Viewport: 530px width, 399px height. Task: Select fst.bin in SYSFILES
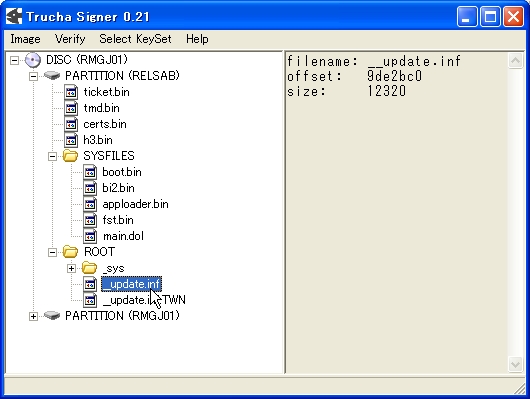(118, 220)
